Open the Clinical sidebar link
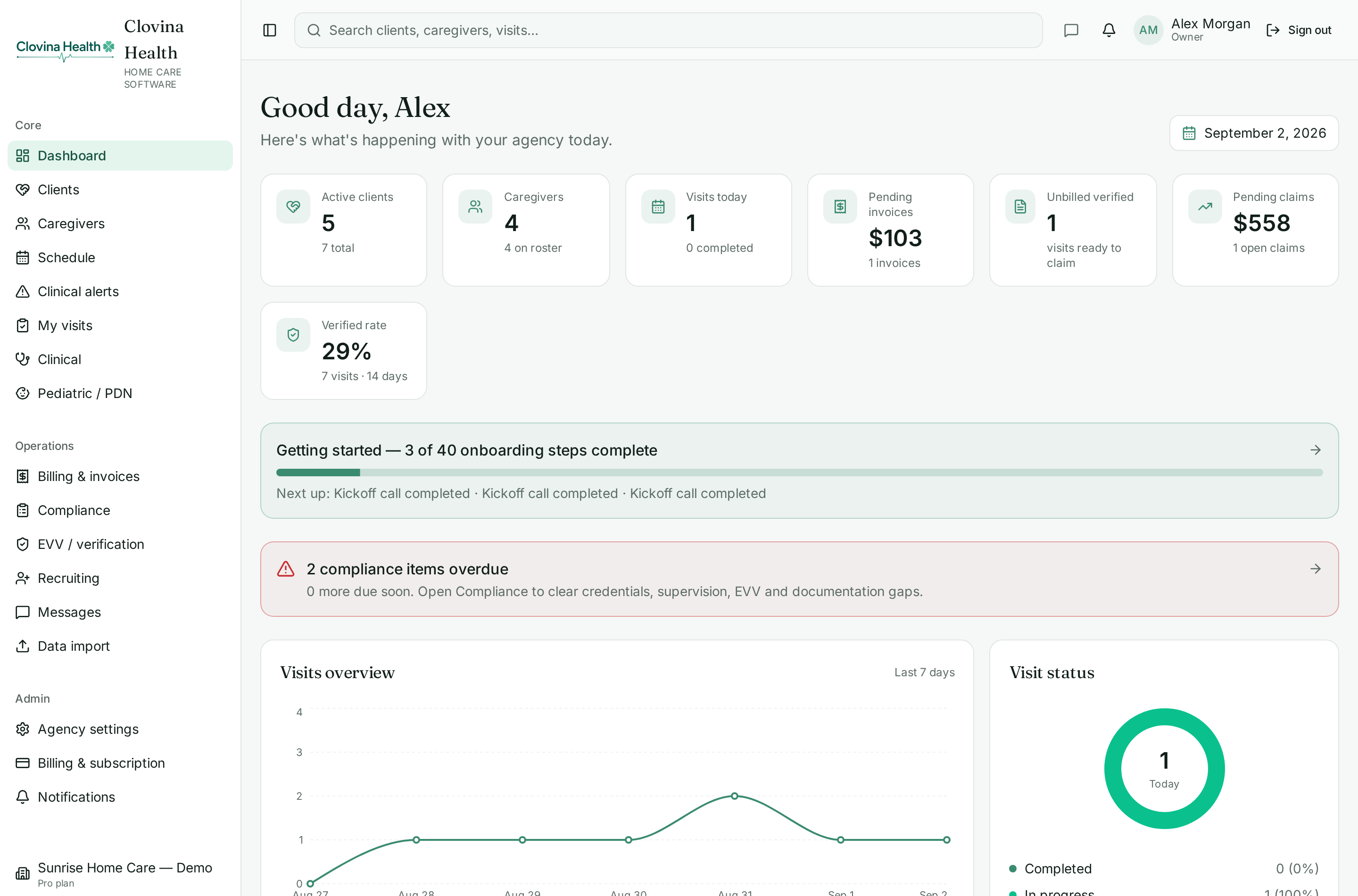The width and height of the screenshot is (1358, 896). (x=120, y=359)
